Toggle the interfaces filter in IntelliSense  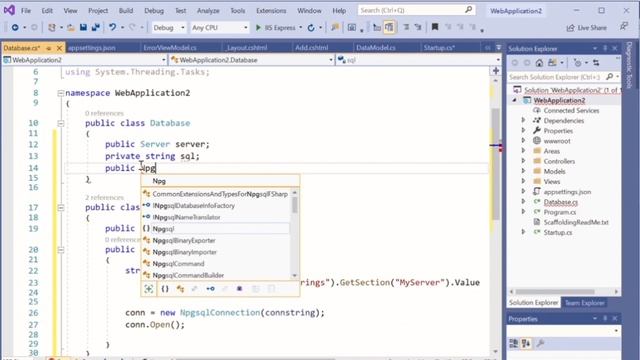(210, 289)
